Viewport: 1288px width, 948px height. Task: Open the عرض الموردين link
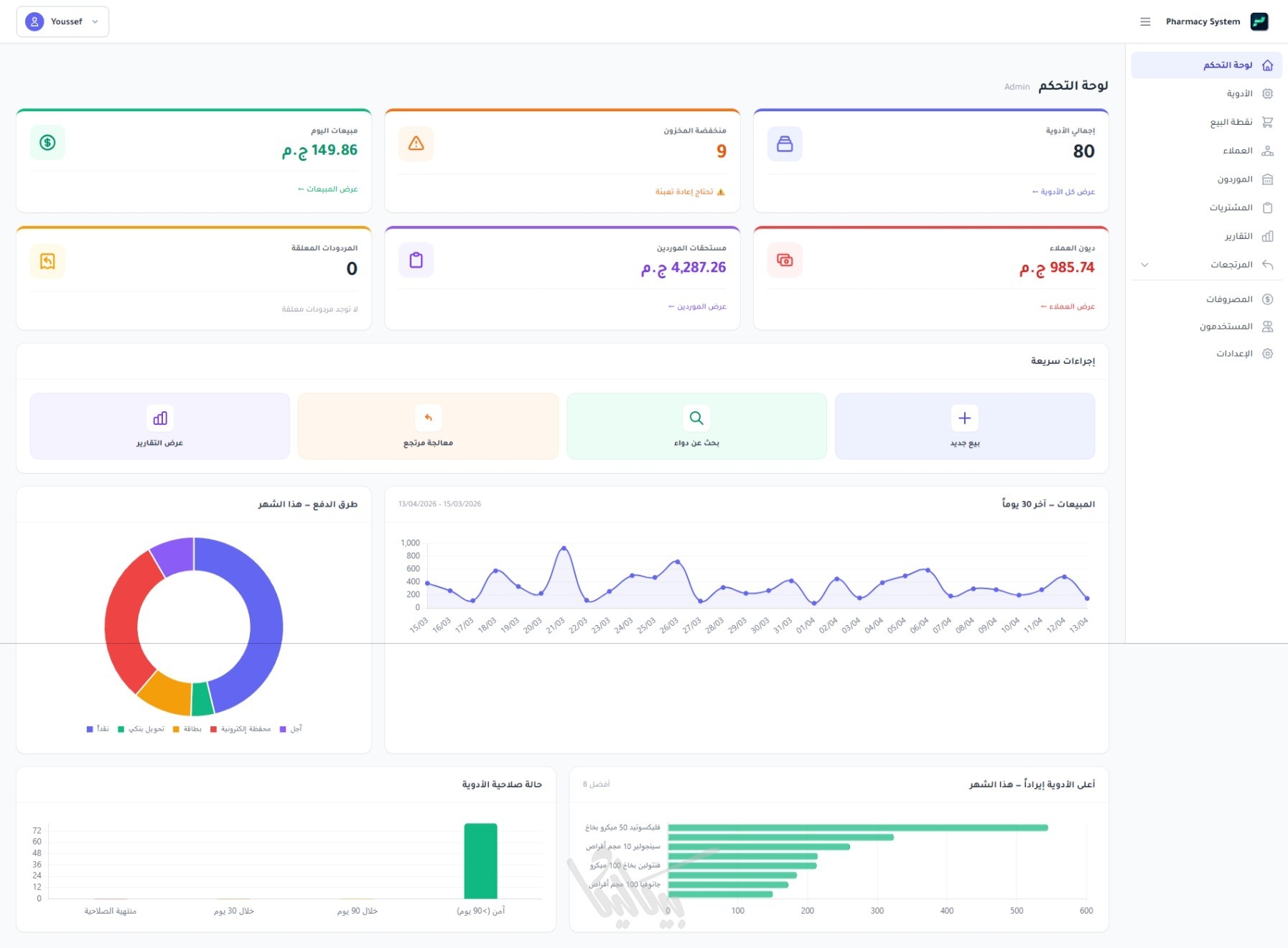(697, 306)
